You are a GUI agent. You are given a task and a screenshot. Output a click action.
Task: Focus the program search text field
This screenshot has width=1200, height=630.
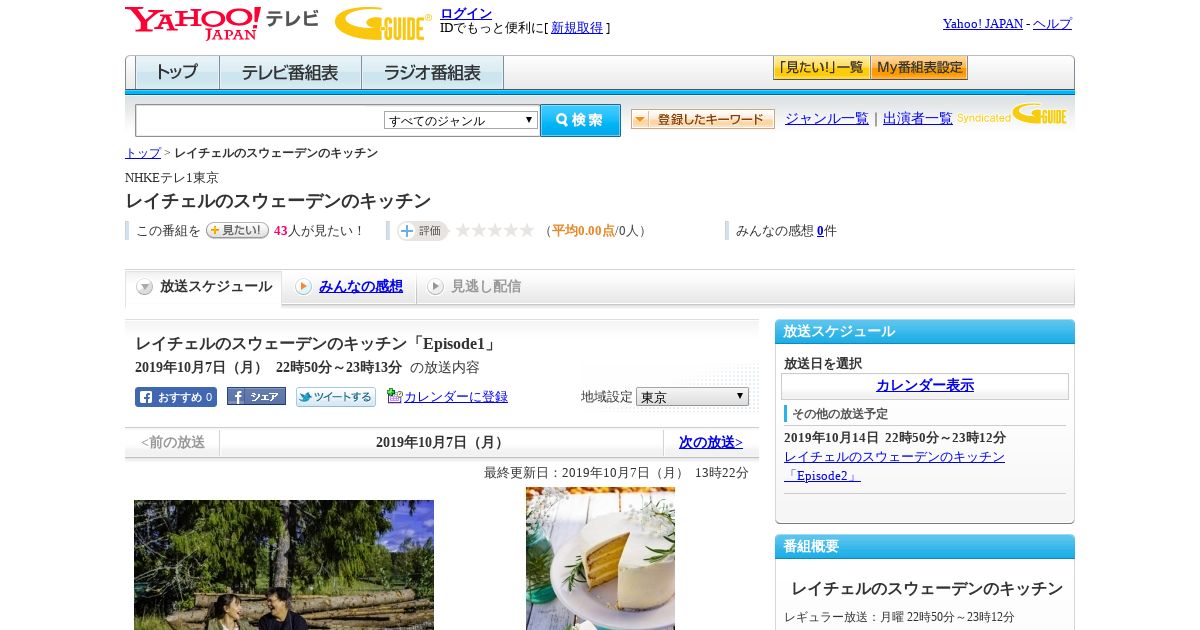pos(260,120)
